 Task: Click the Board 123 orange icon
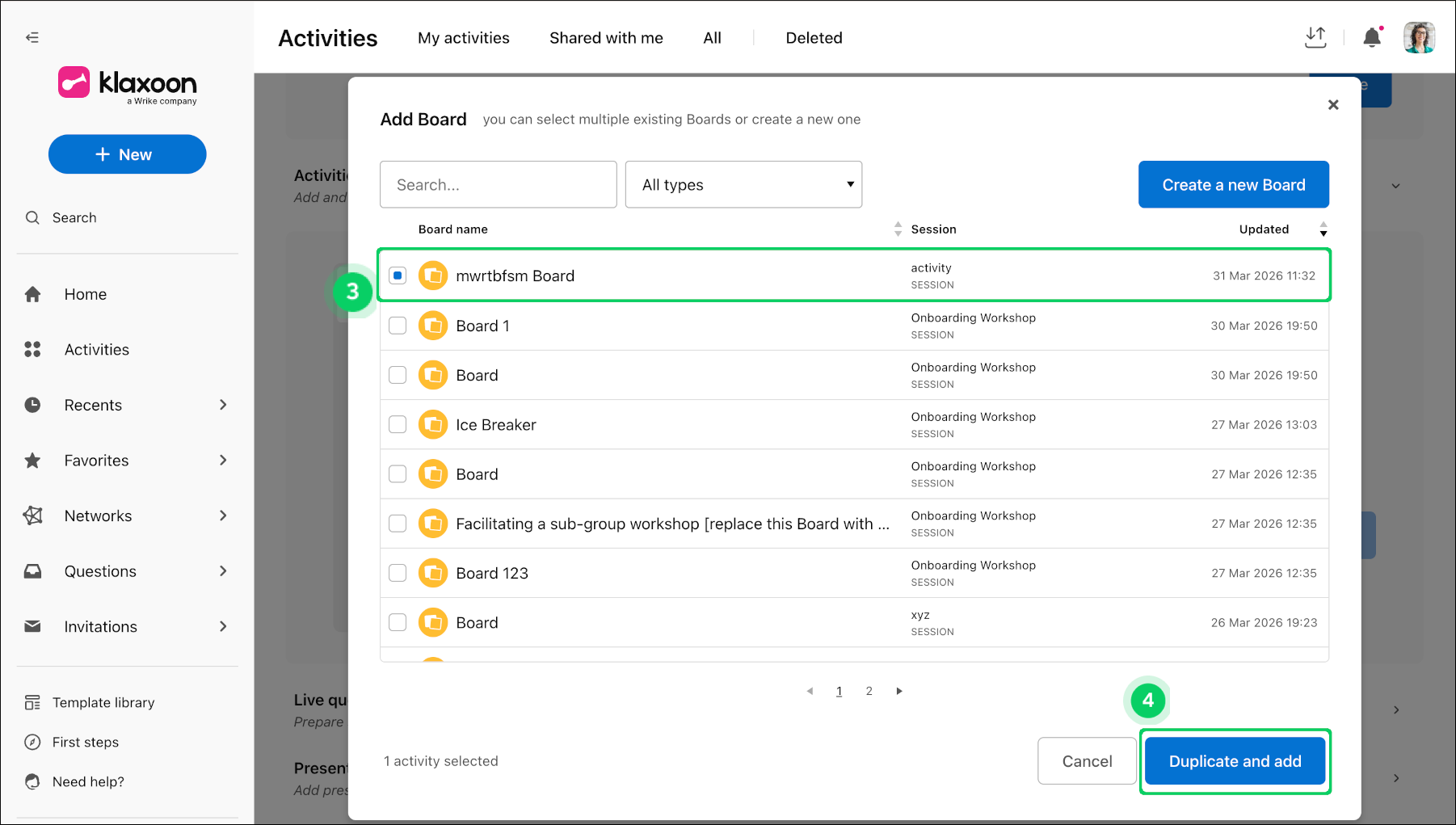tap(433, 573)
